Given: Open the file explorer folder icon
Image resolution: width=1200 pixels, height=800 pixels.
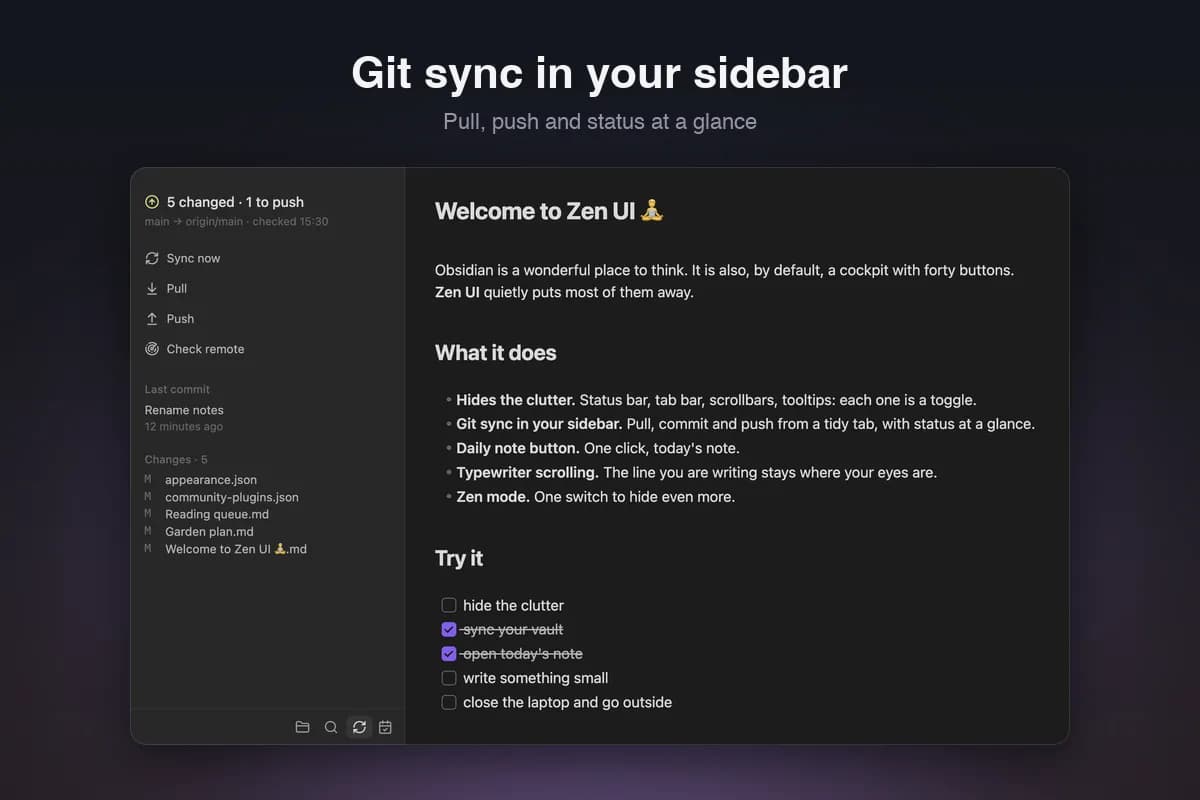Looking at the screenshot, I should click(302, 727).
